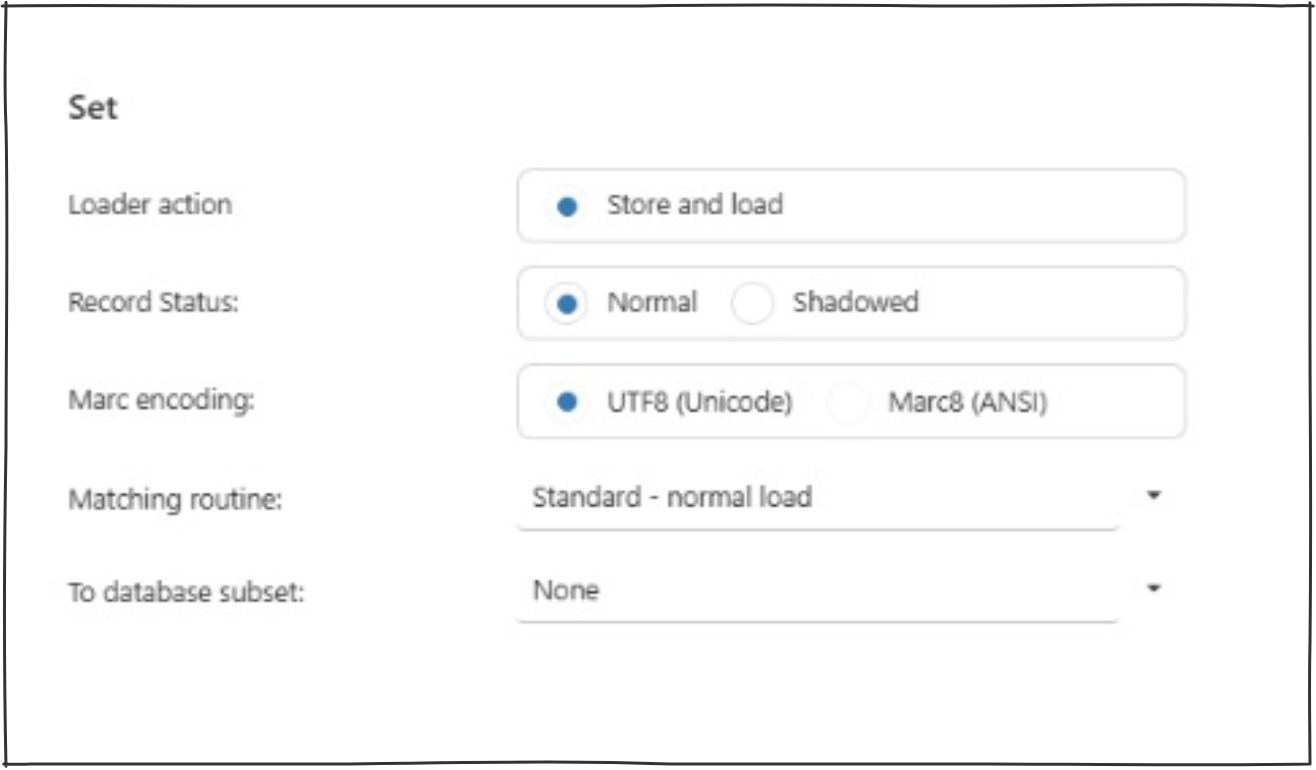Click the 'Set' section heading
Screen dimensions: 1316x770
(x=93, y=107)
